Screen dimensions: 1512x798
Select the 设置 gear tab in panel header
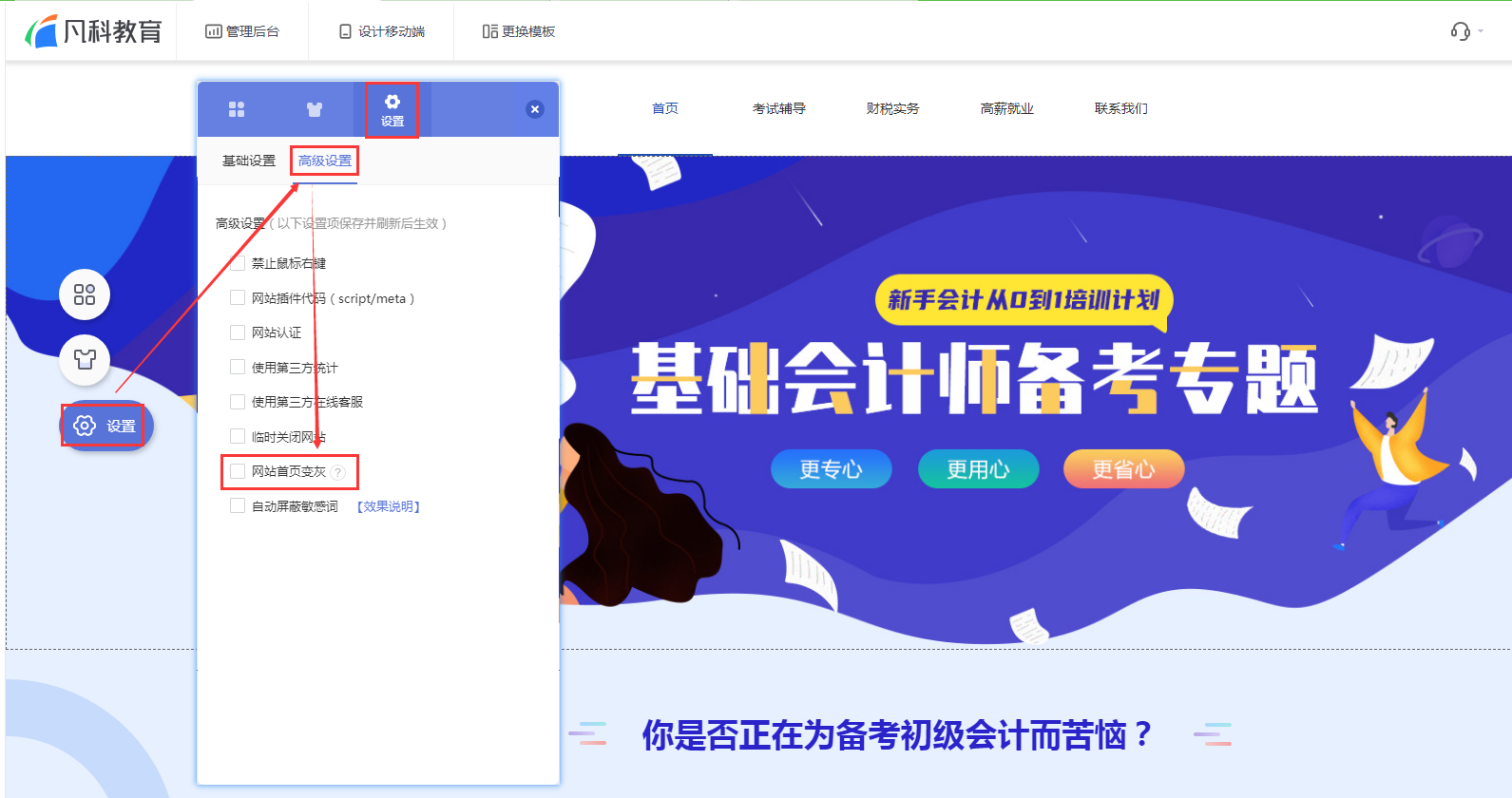click(392, 110)
